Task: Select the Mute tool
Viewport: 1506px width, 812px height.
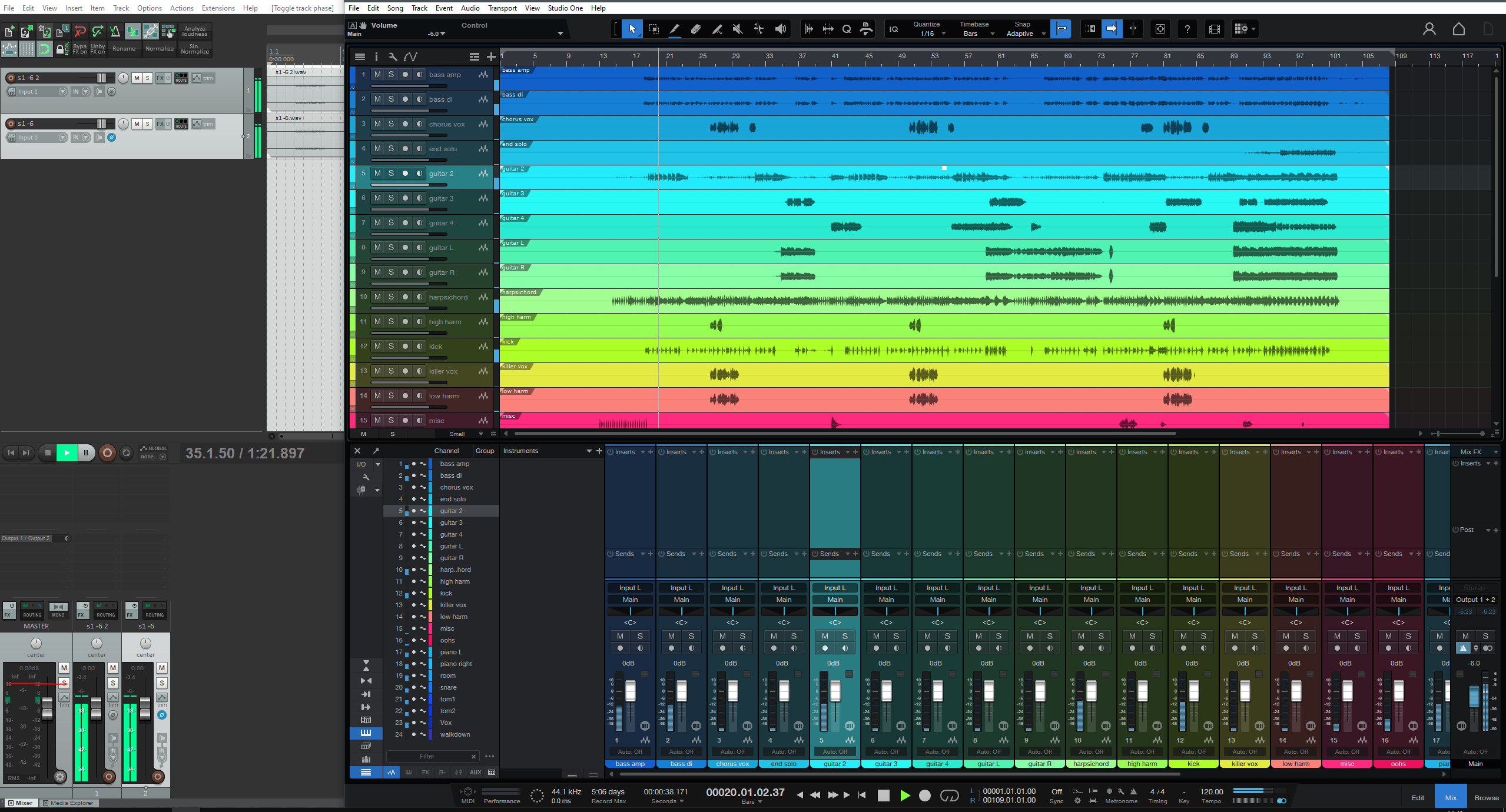Action: tap(737, 29)
